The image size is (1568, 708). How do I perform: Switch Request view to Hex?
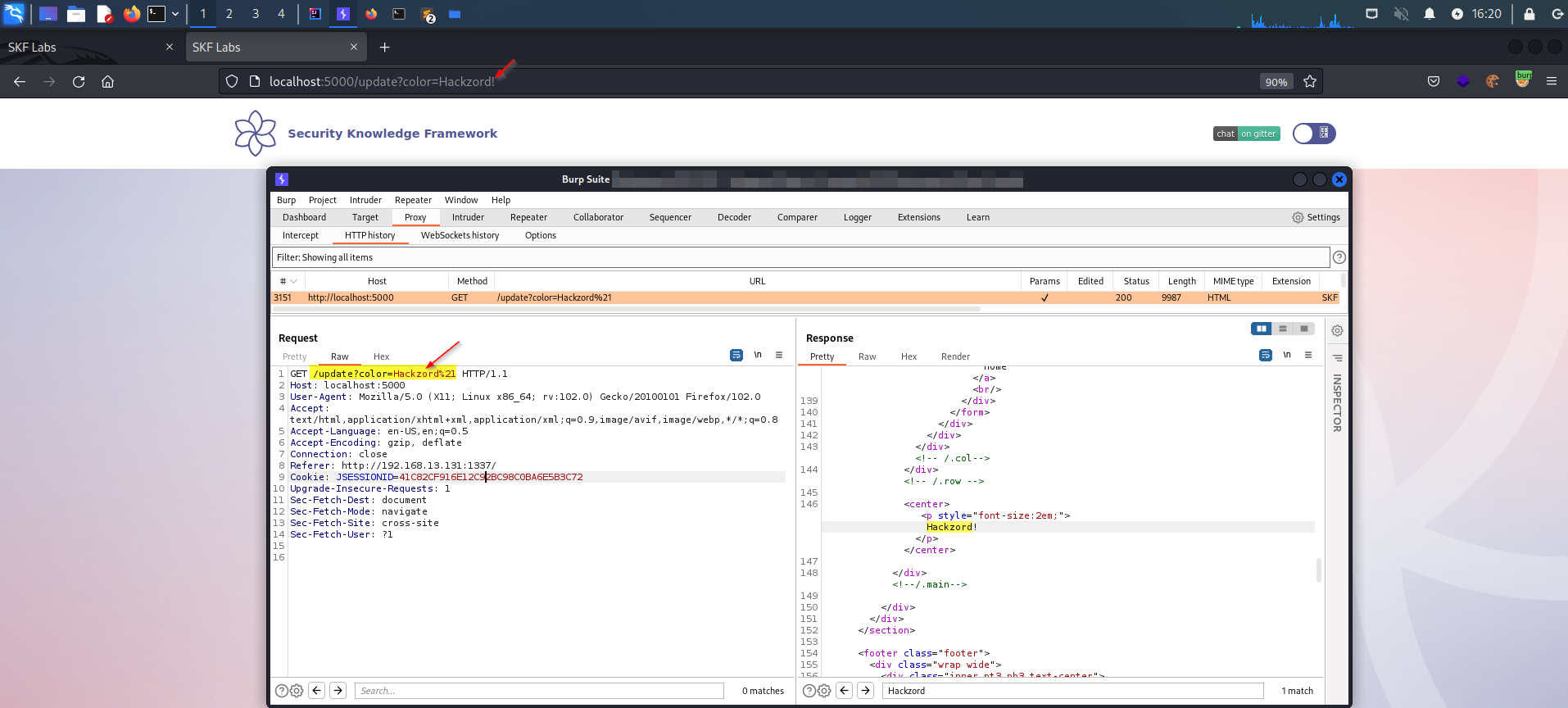[382, 356]
